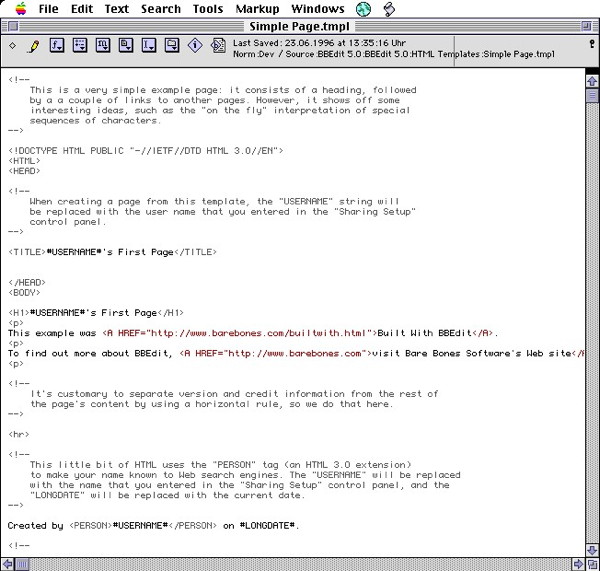The width and height of the screenshot is (600, 571).
Task: Click the text insertion popup icon
Action: [x=148, y=46]
